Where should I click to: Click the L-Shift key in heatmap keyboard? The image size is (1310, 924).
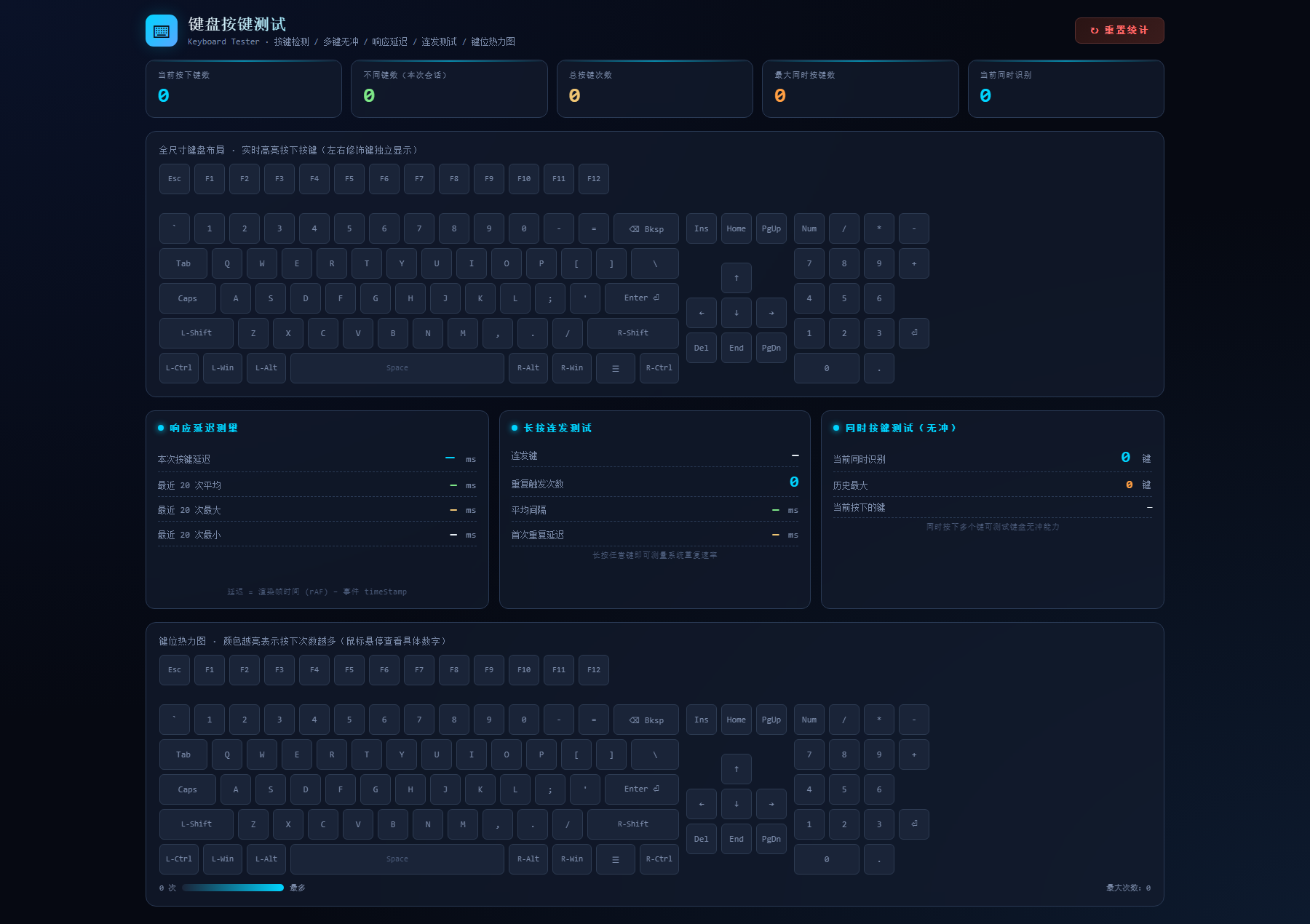pos(196,824)
